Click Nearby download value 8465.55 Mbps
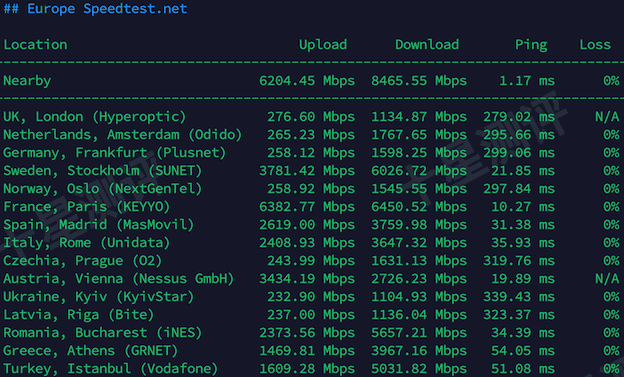 [419, 81]
